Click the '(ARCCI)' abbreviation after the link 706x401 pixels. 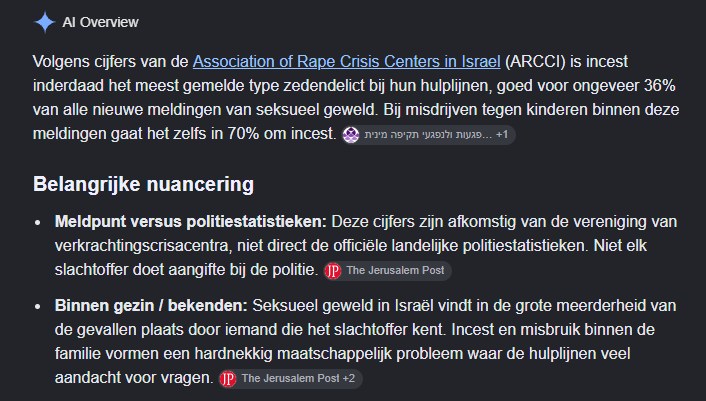[x=535, y=62]
